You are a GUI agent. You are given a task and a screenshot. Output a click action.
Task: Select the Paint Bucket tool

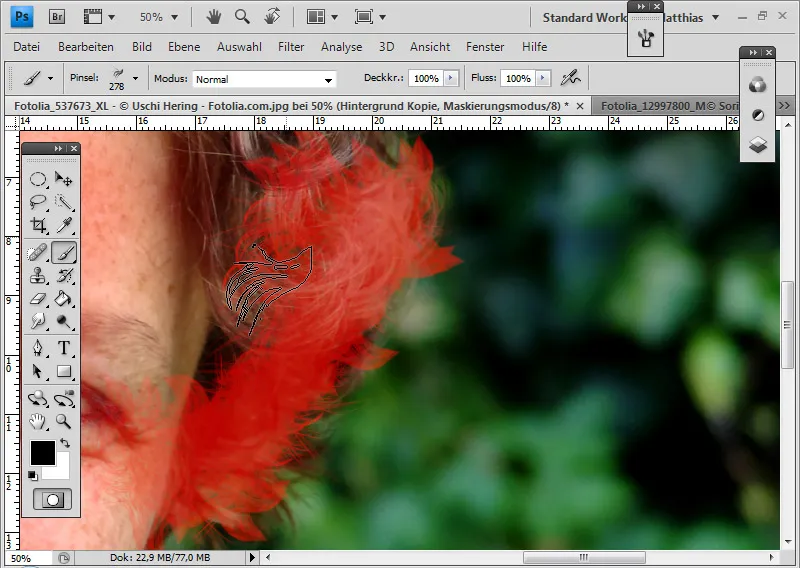tap(64, 299)
